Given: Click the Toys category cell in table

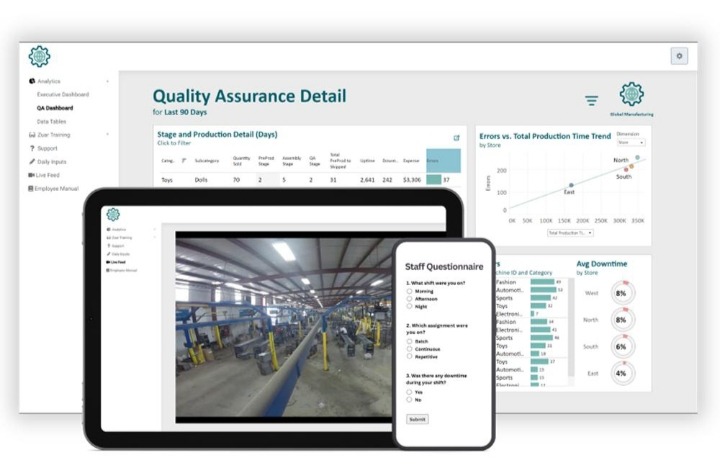Looking at the screenshot, I should pyautogui.click(x=167, y=180).
